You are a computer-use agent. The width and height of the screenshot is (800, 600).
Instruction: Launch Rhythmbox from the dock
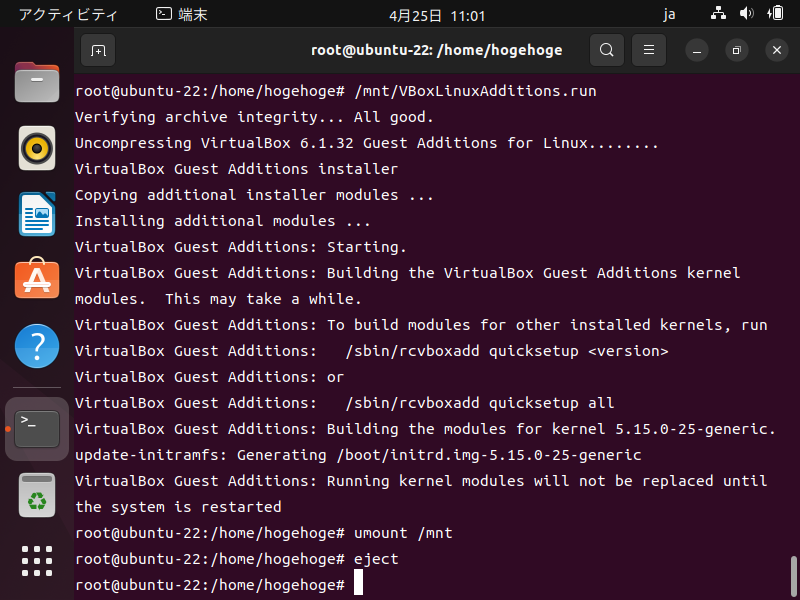click(x=37, y=148)
